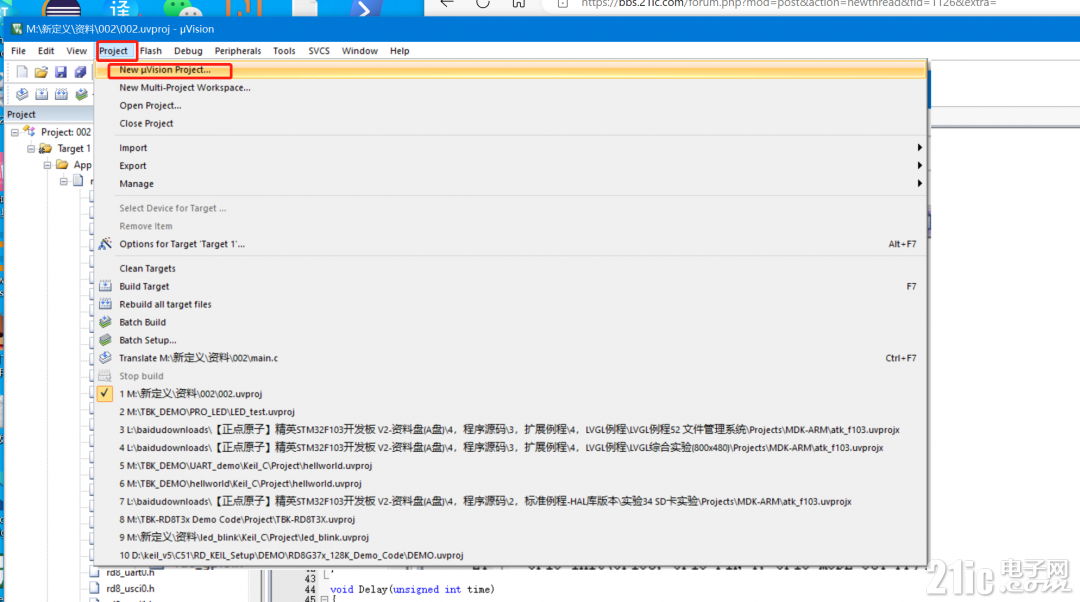Image resolution: width=1080 pixels, height=602 pixels.
Task: Open the Tools menu
Action: (284, 51)
